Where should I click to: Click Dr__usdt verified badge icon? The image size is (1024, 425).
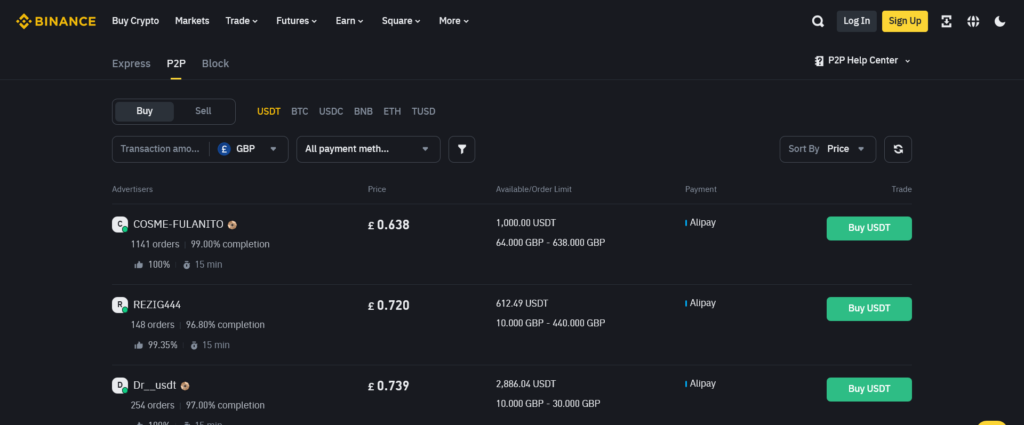(185, 386)
